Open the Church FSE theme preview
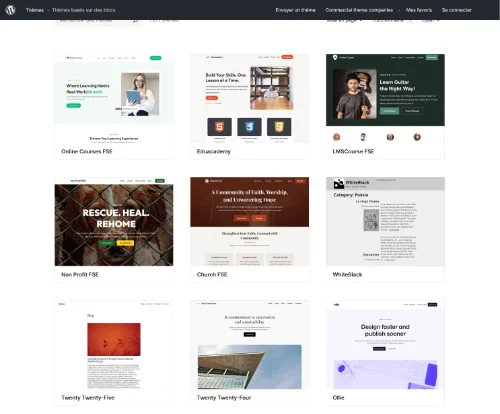This screenshot has height=414, width=500. [x=250, y=222]
